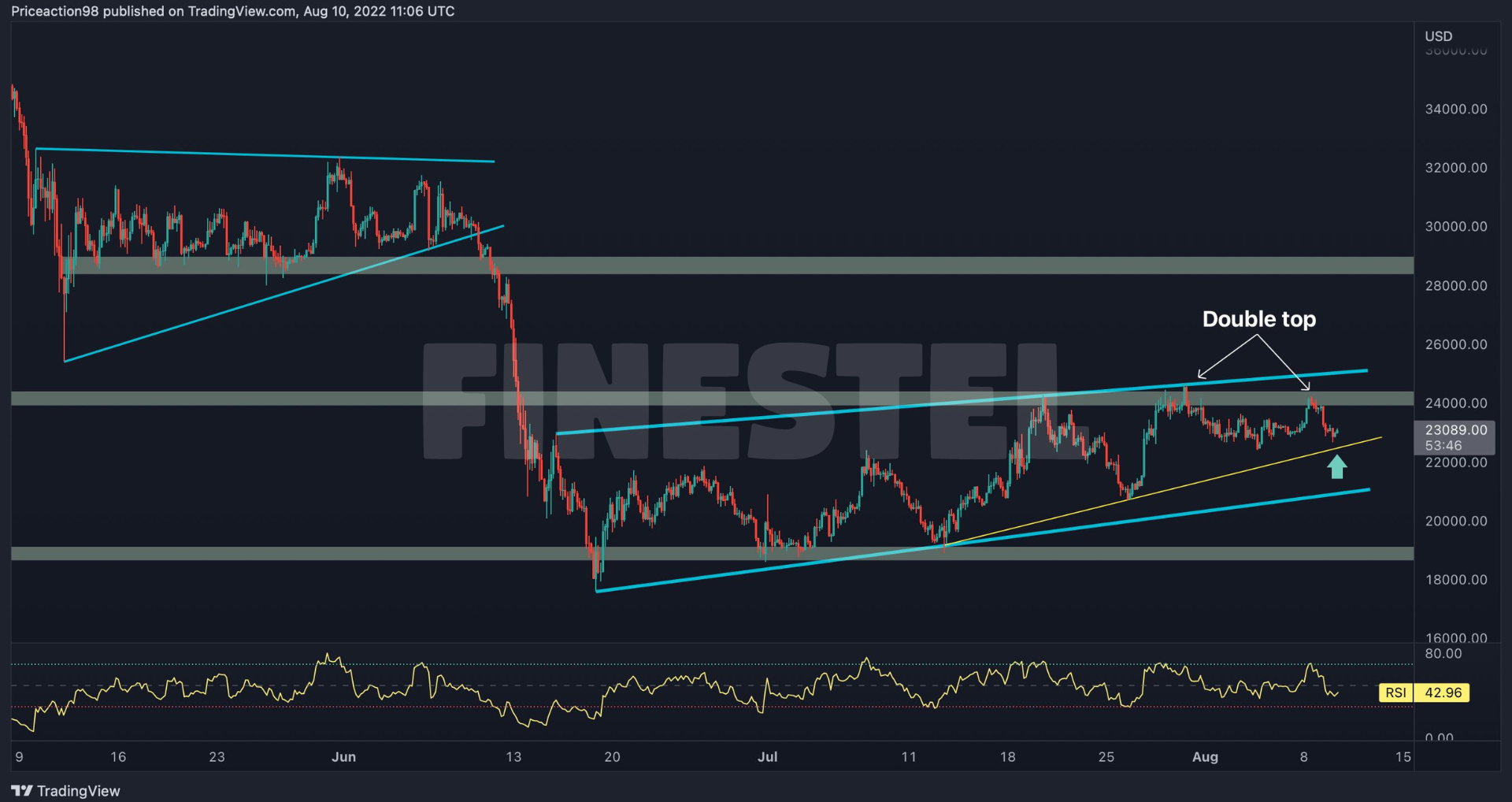Click the 30000.00 price axis label
This screenshot has height=802, width=1512.
pos(1456,226)
